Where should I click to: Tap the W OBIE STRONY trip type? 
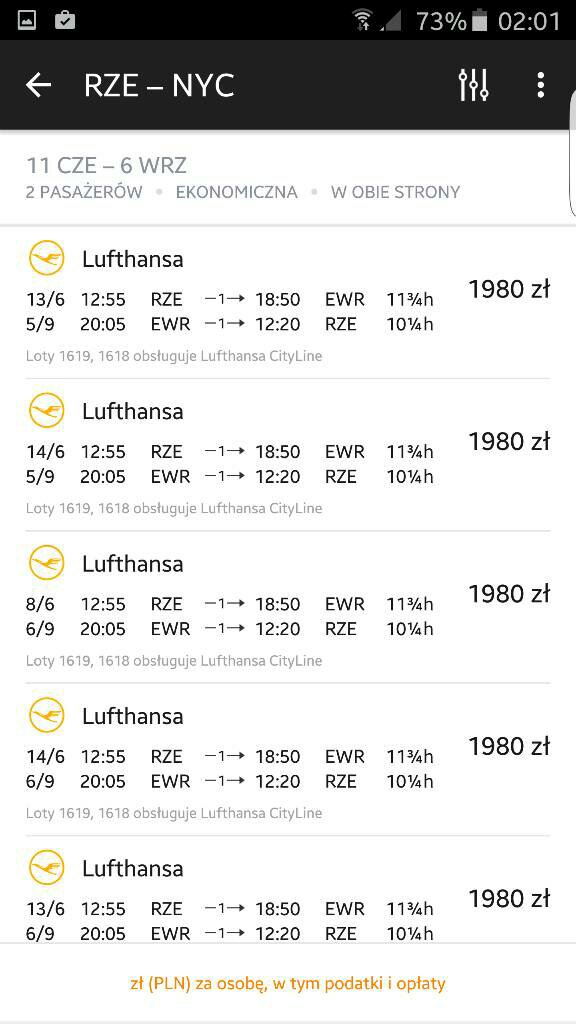point(395,192)
